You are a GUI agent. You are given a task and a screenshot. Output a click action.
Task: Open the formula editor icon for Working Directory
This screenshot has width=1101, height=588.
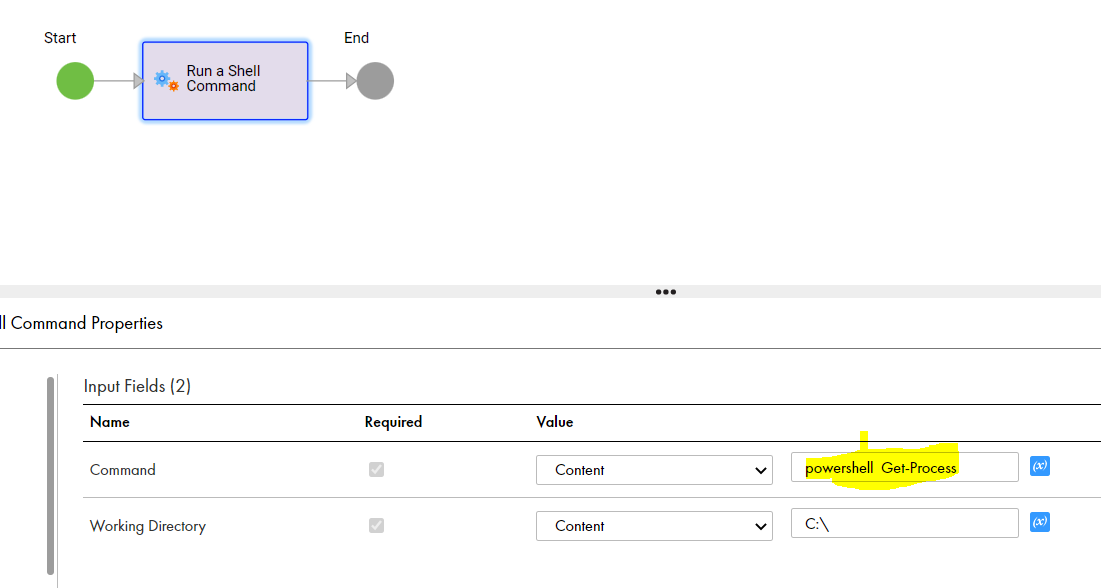click(x=1040, y=522)
